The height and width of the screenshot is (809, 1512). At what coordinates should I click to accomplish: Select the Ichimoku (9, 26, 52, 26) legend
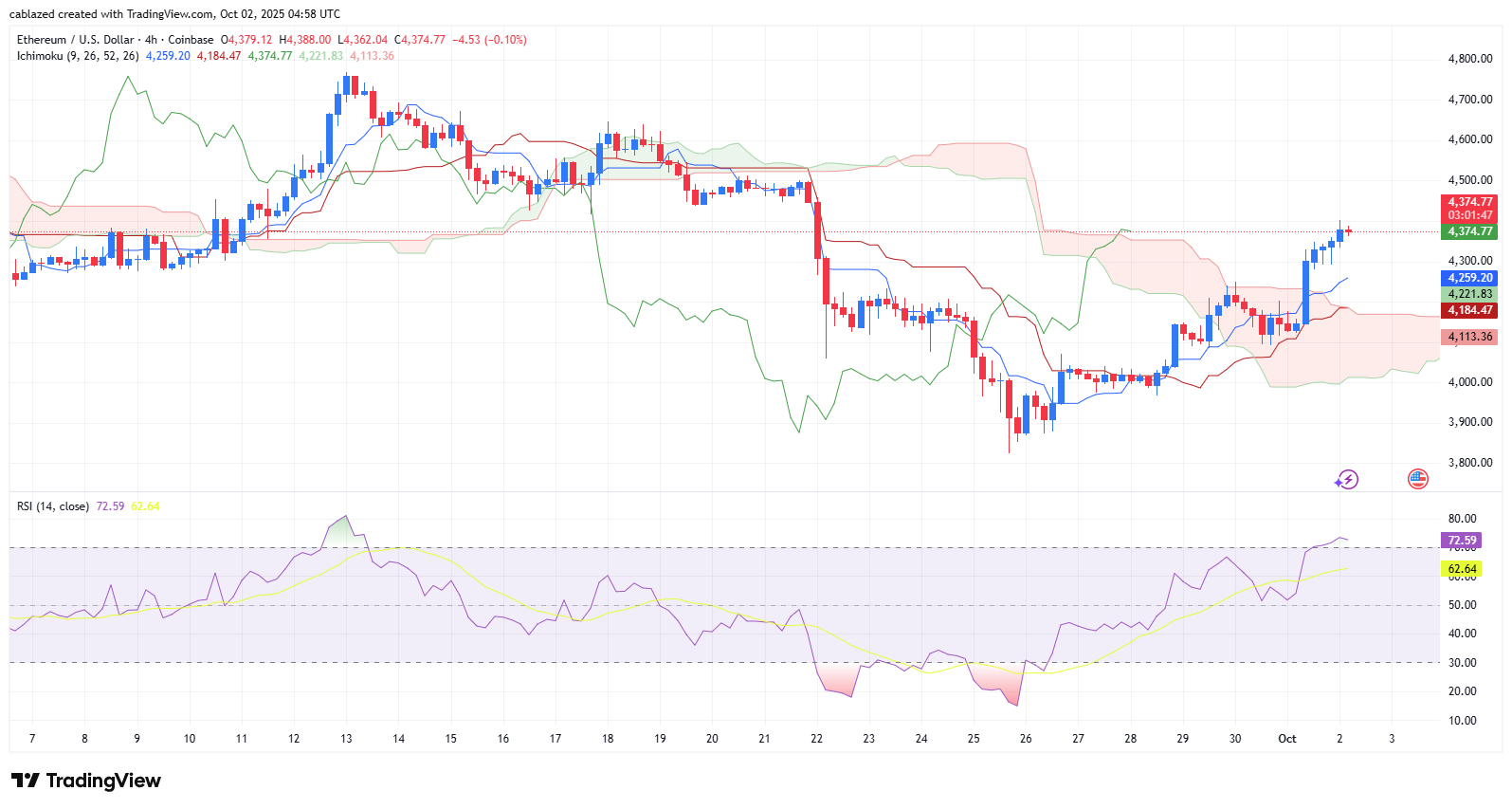(x=78, y=56)
